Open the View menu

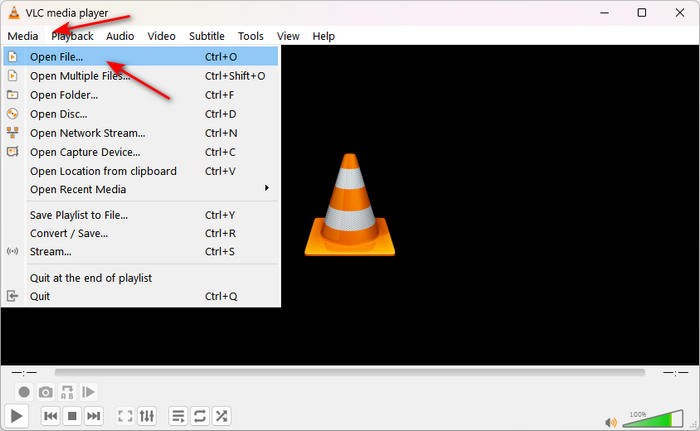288,36
